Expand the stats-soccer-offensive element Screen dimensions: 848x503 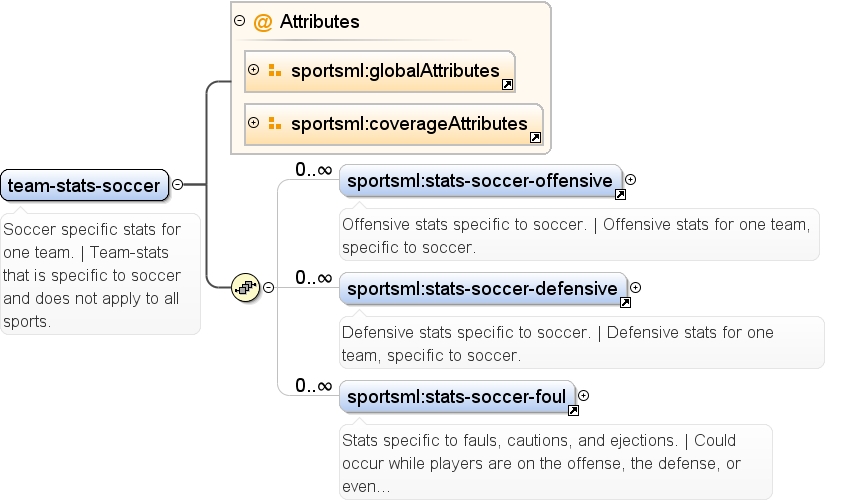(631, 180)
